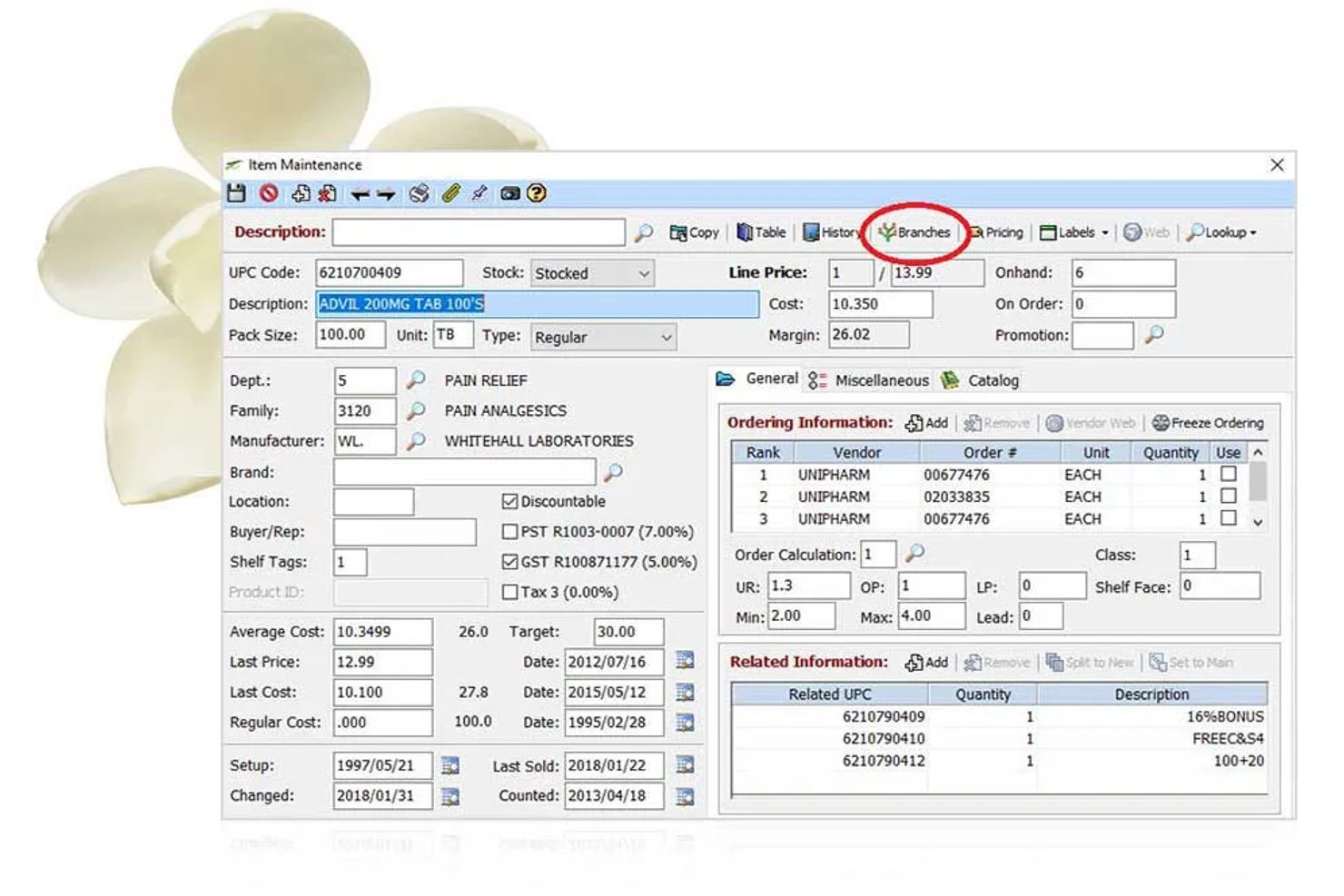
Task: Click the Pricing button
Action: click(995, 232)
